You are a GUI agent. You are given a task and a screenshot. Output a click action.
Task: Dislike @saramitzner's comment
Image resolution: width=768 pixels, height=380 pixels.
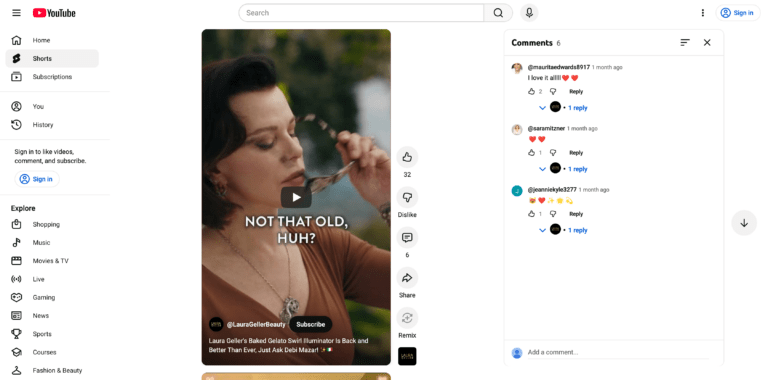(553, 153)
